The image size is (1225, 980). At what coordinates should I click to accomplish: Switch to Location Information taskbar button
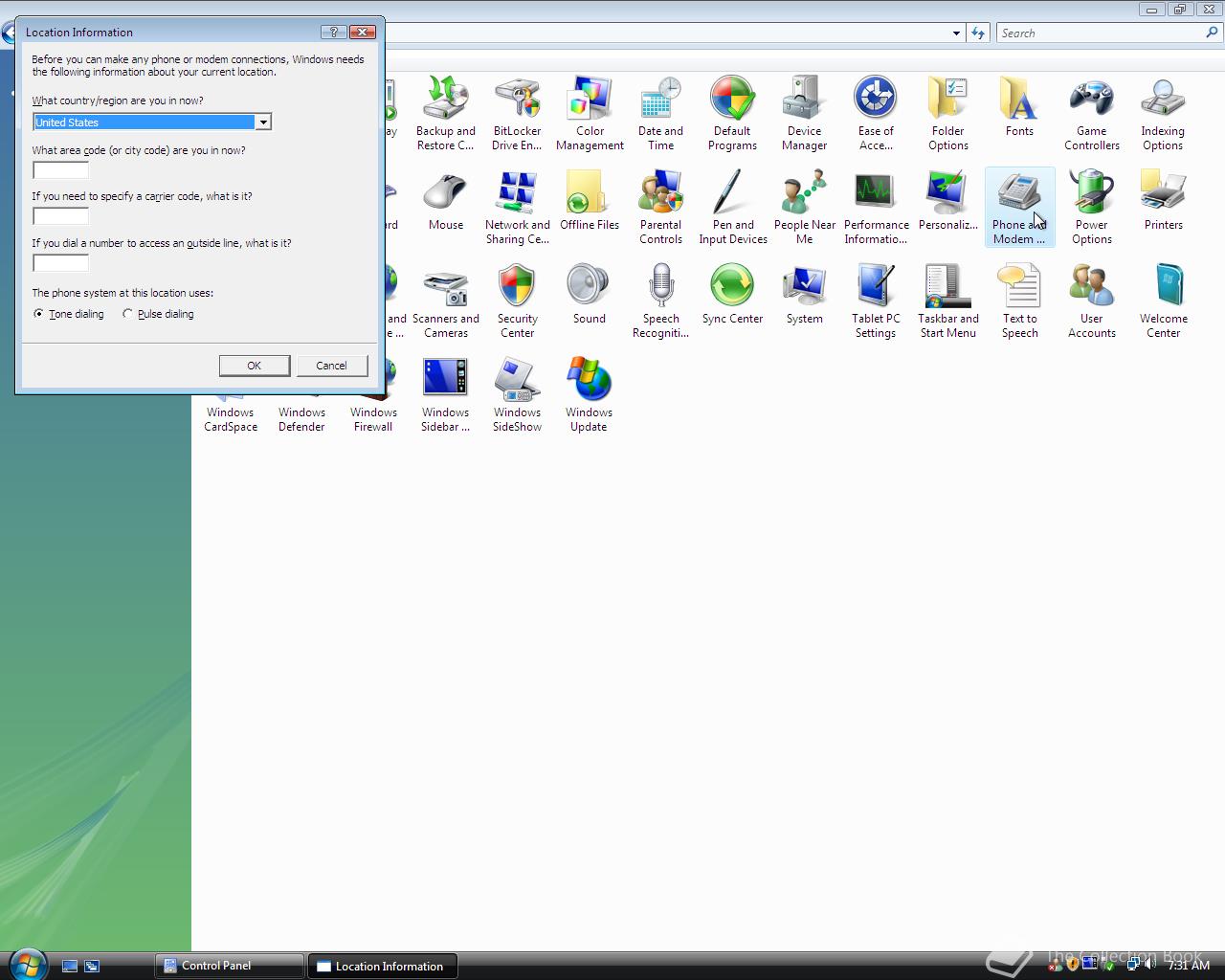pyautogui.click(x=383, y=966)
